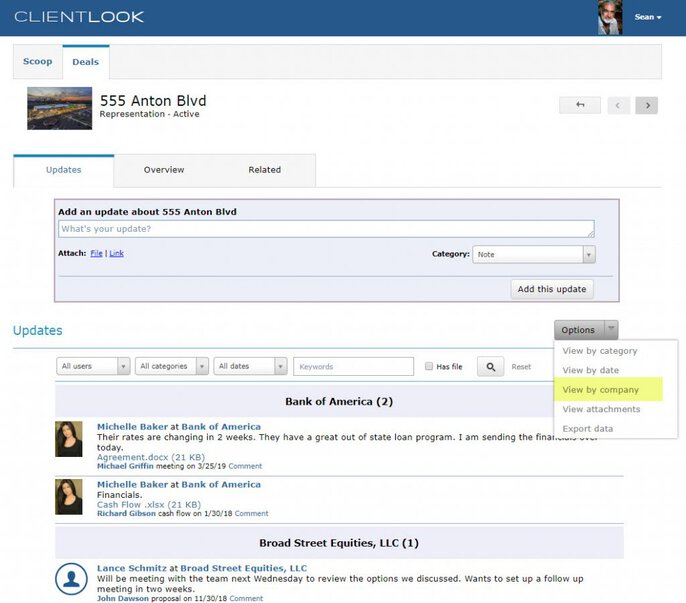Toggle the Has file checkbox
The image size is (686, 603).
click(x=429, y=366)
